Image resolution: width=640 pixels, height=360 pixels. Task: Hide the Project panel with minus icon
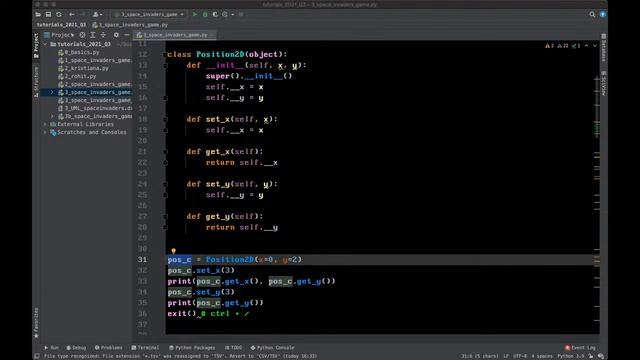point(127,35)
